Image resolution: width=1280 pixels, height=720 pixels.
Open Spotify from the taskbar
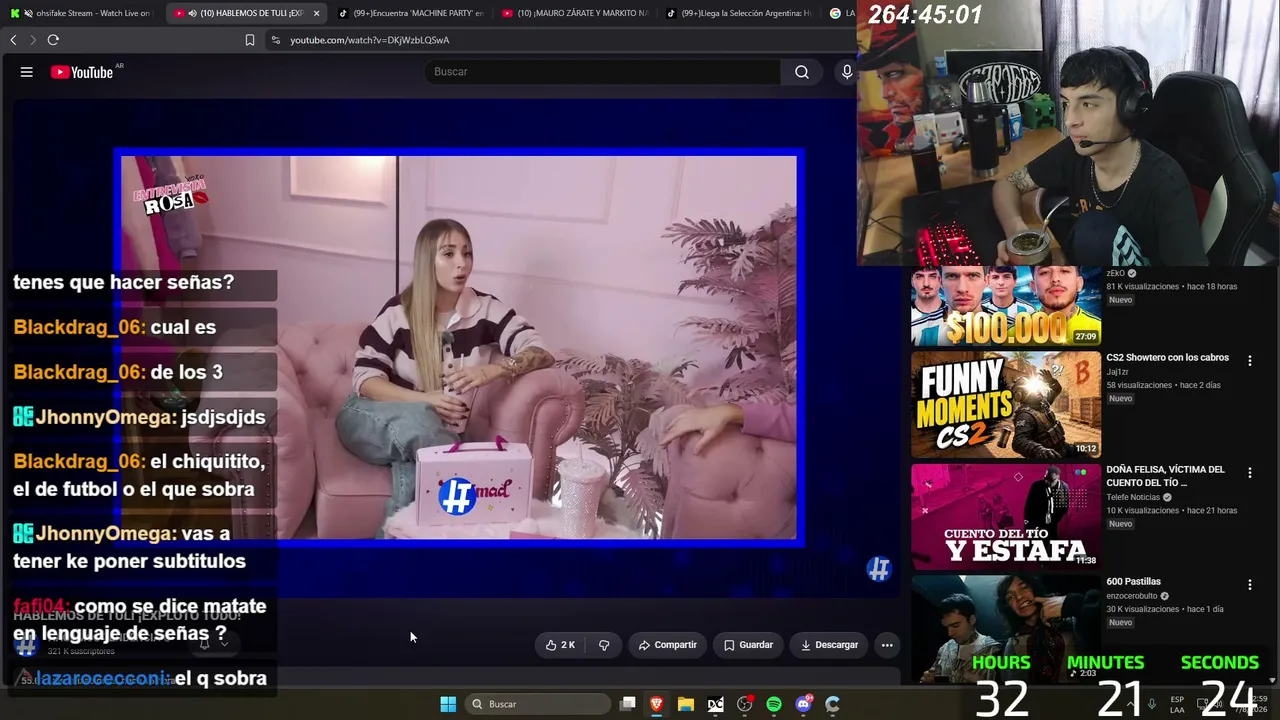(774, 704)
